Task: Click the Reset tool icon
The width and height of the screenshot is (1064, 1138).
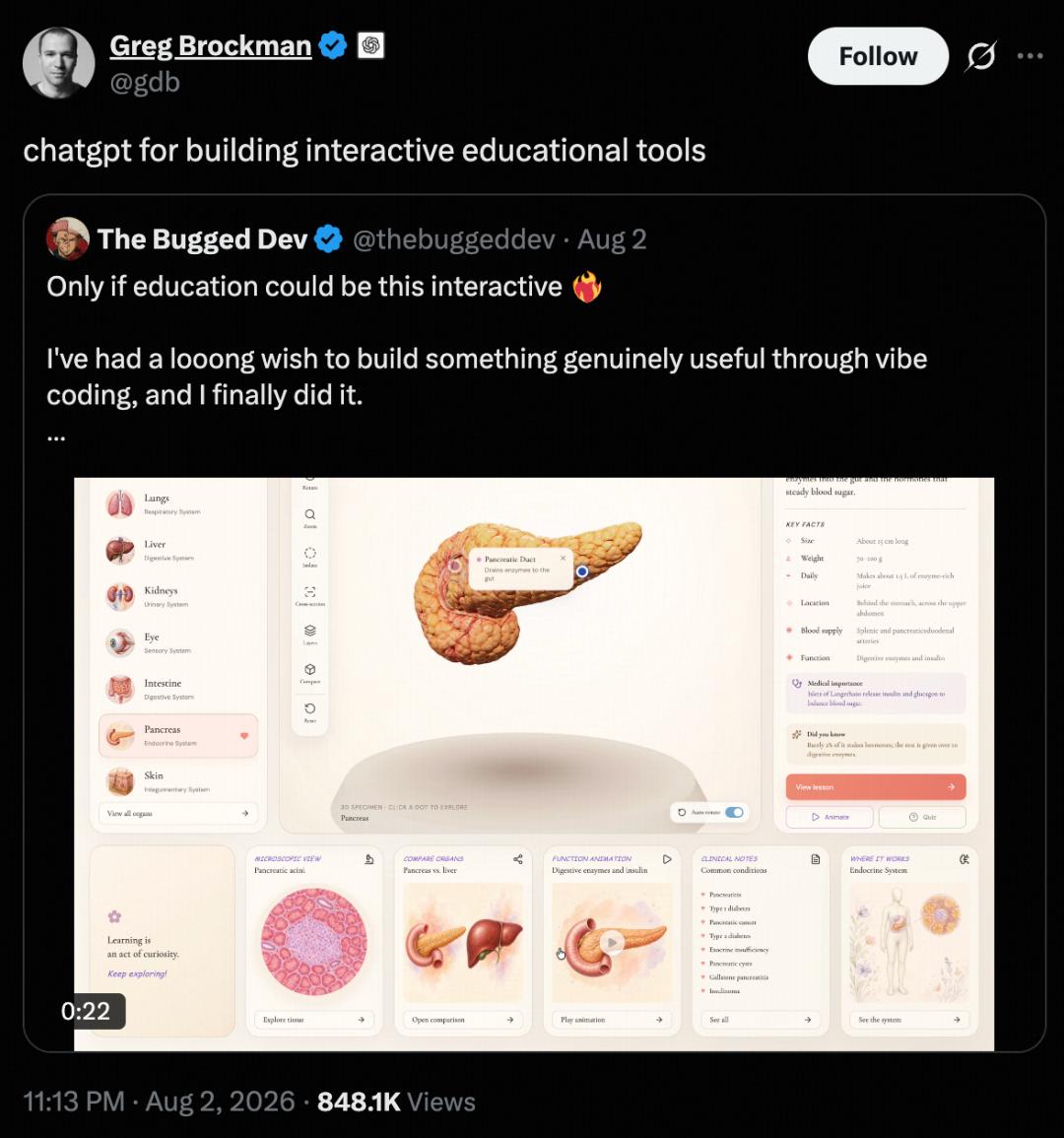Action: pyautogui.click(x=310, y=712)
